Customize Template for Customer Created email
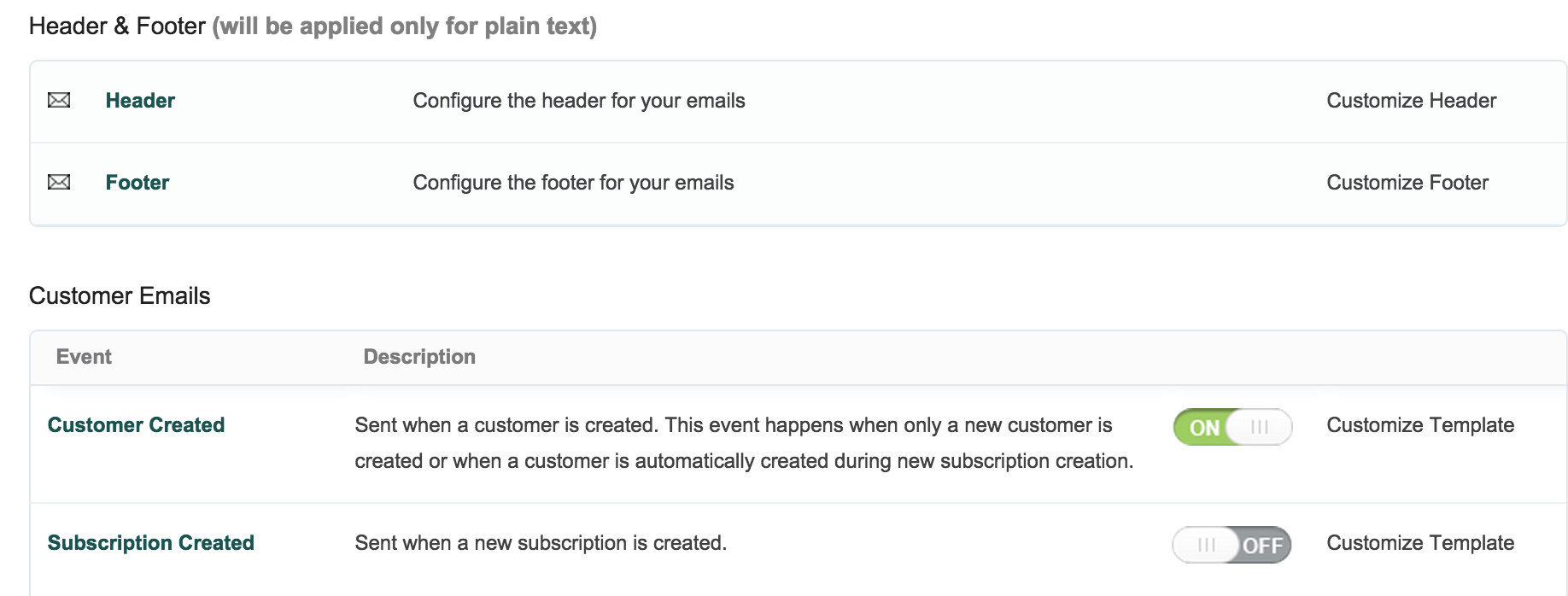The height and width of the screenshot is (596, 1568). [x=1419, y=425]
